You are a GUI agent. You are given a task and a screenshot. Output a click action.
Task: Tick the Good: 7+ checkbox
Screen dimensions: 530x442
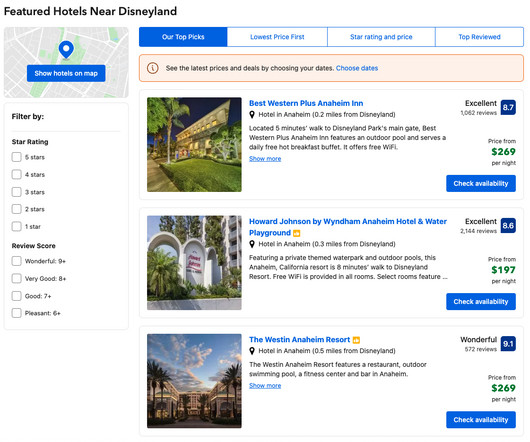[x=17, y=296]
